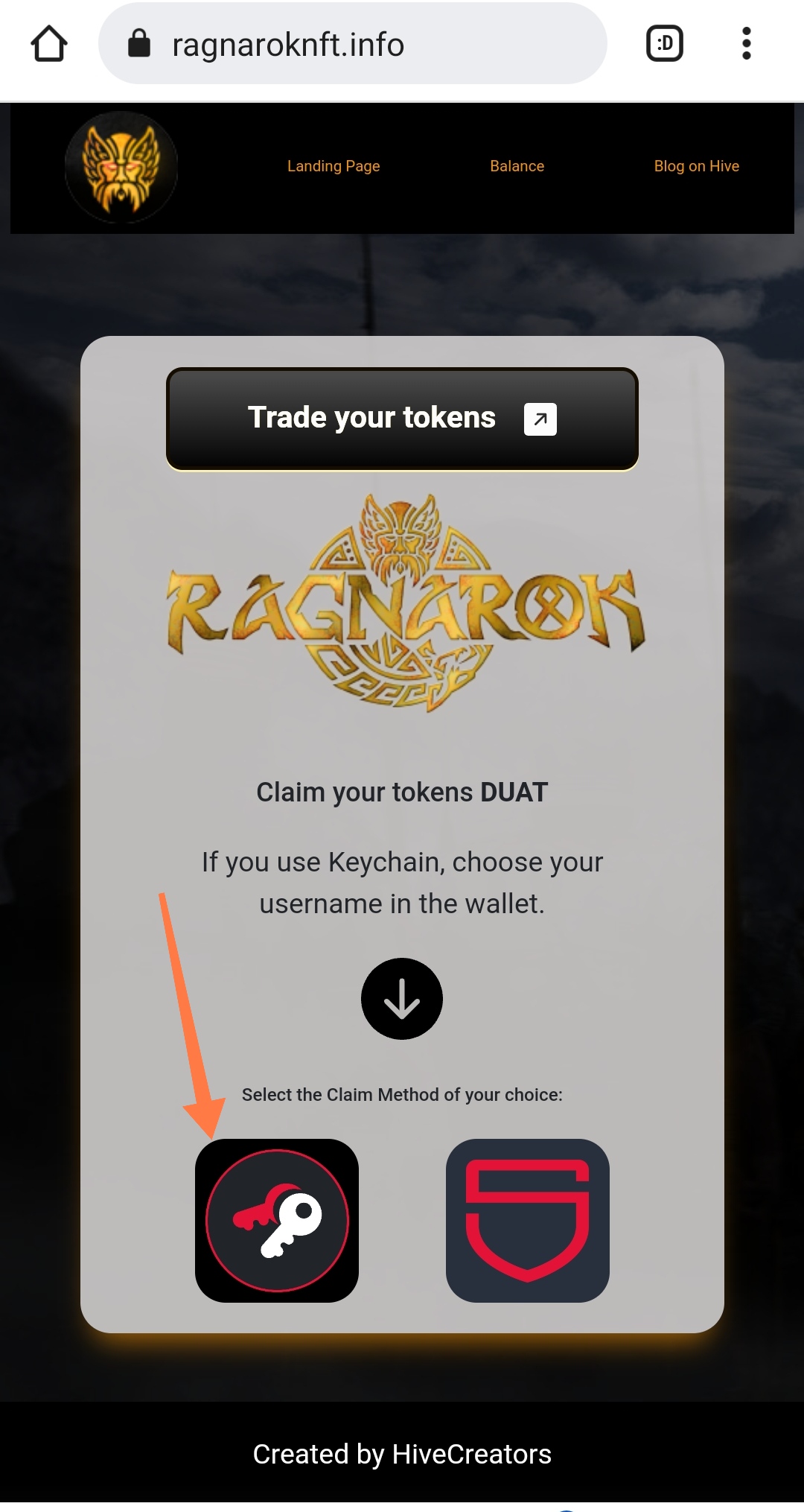This screenshot has width=804, height=1512.
Task: Click the Select the Claim Method label
Action: pos(402,1095)
